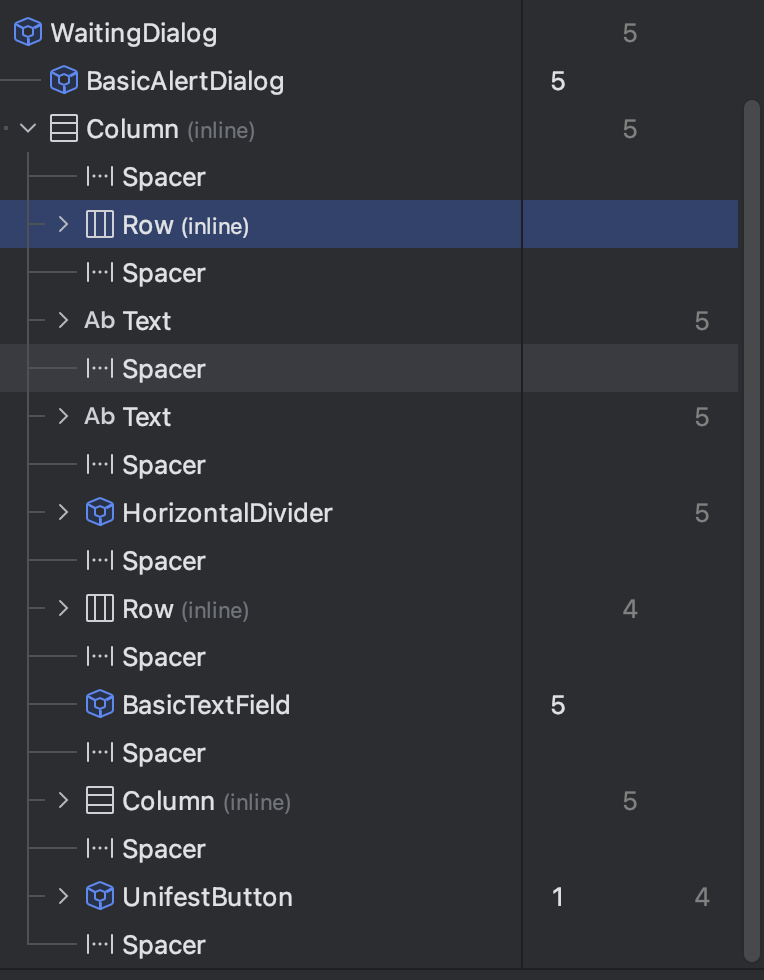764x980 pixels.
Task: Click the highlighted Row layout icon
Action: 100,225
